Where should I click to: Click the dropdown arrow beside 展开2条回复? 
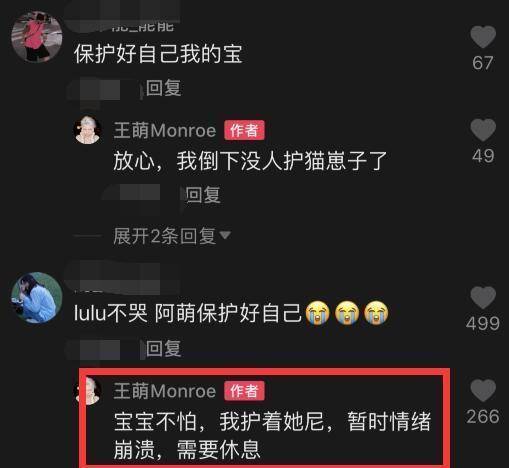pos(225,235)
